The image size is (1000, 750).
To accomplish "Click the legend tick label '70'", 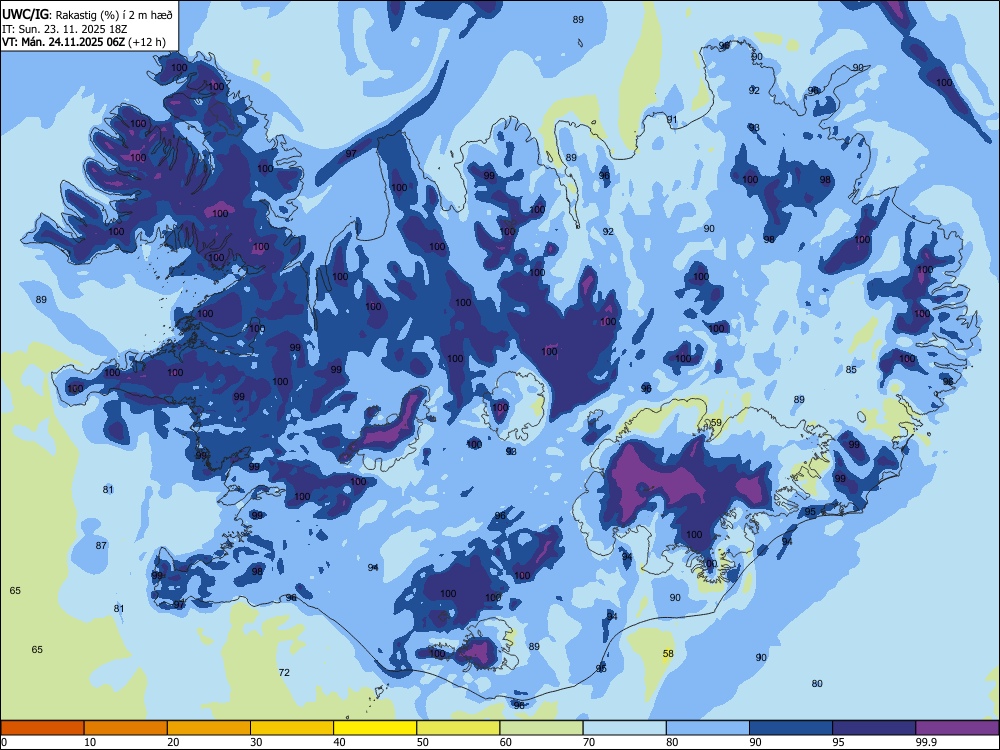I will point(589,742).
